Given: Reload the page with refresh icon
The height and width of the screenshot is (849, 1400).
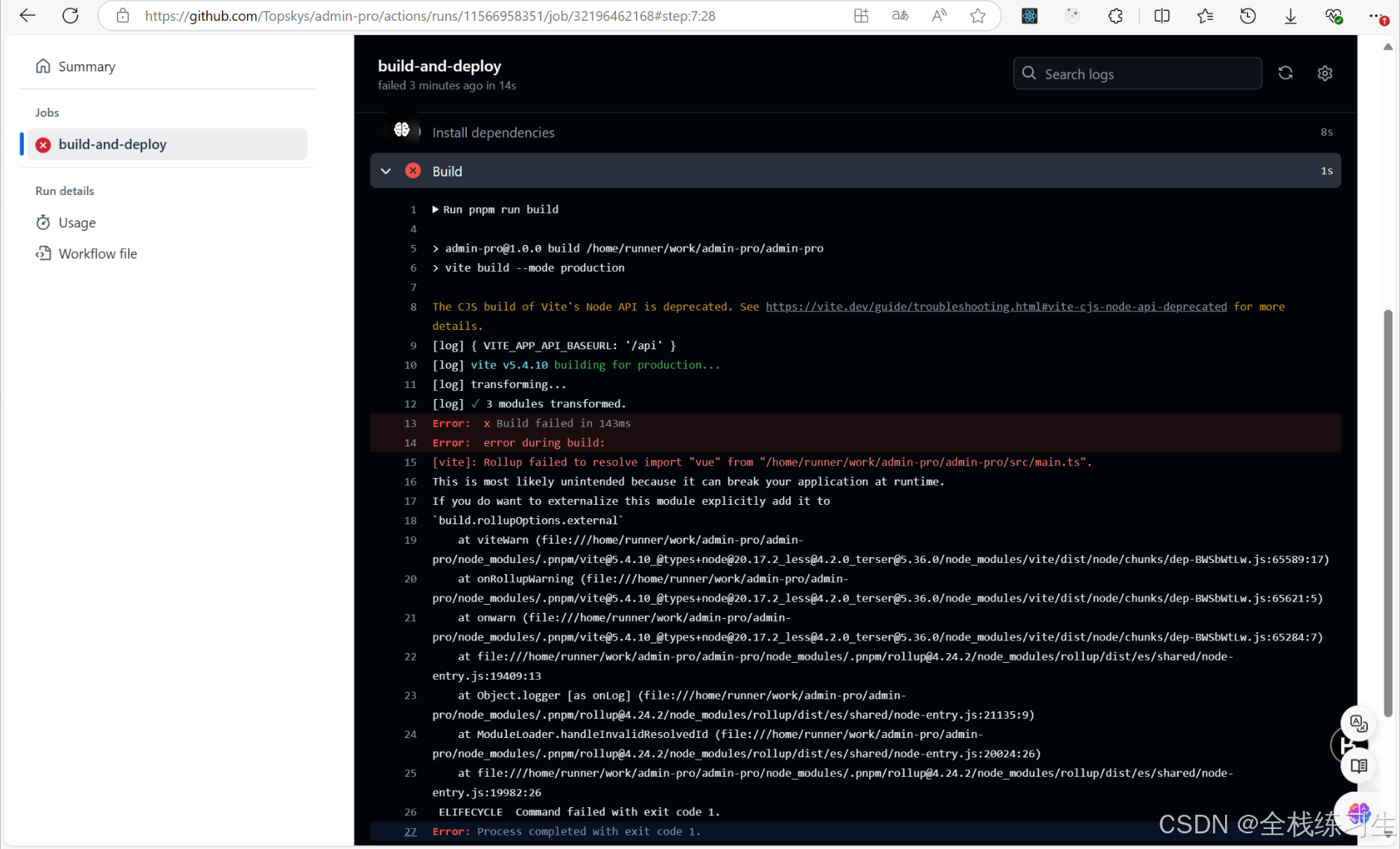Looking at the screenshot, I should pyautogui.click(x=70, y=16).
